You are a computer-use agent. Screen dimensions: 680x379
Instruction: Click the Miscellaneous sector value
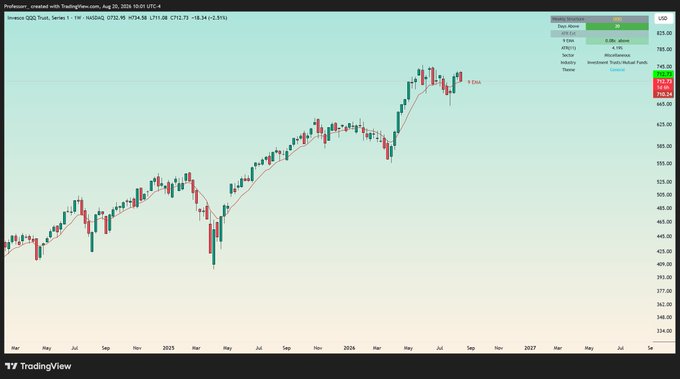[617, 56]
